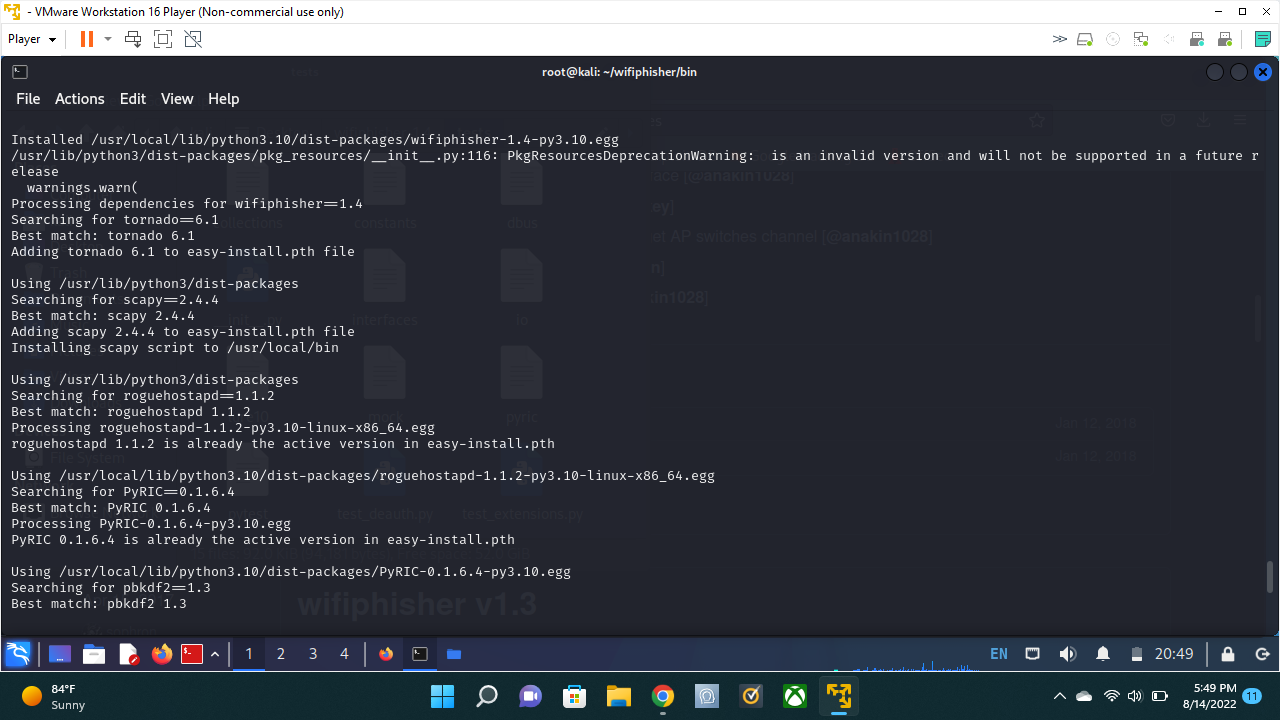Switch to workspace 2 in Kali panel

[280, 654]
